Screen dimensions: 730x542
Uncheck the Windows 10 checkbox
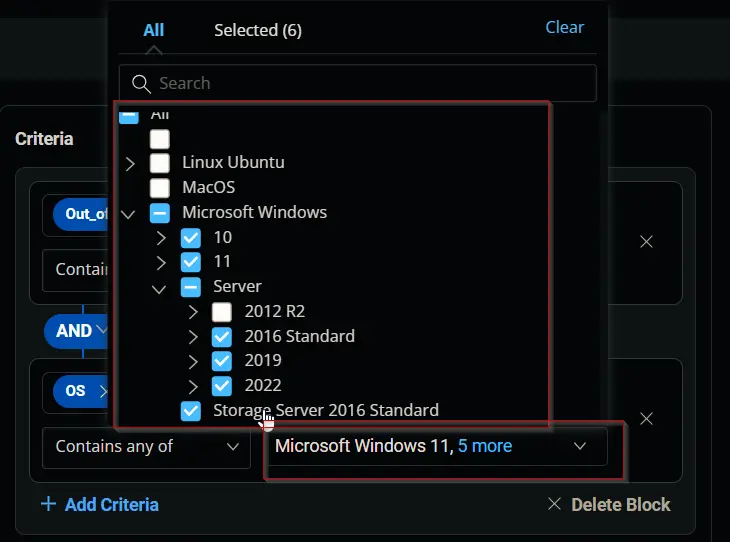pos(191,238)
